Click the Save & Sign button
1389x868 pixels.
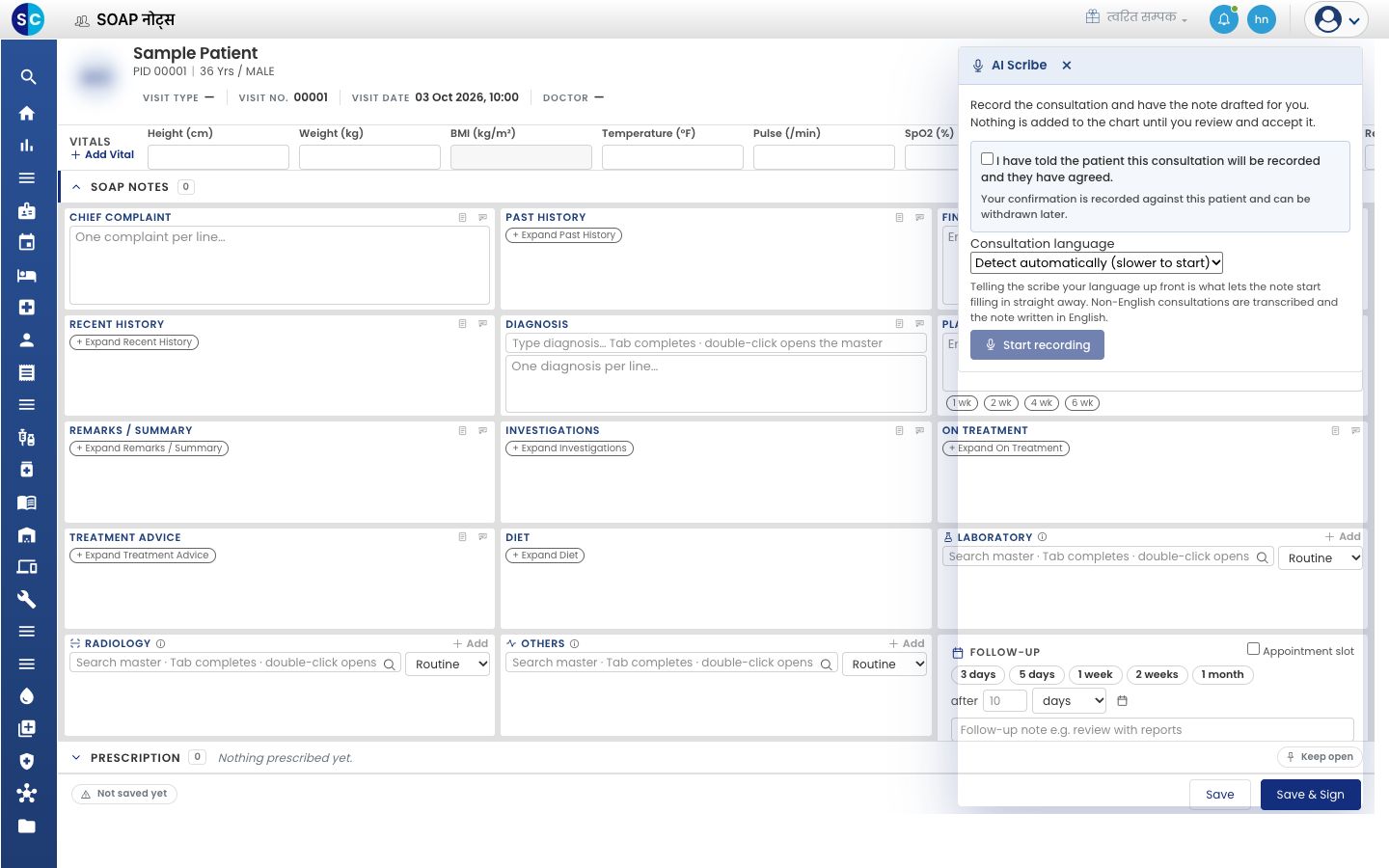[1310, 795]
